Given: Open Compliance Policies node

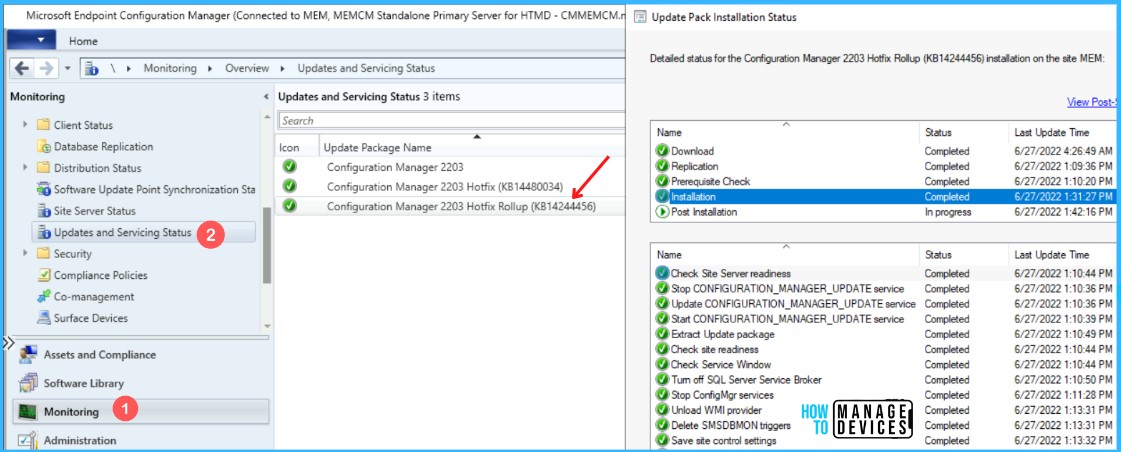Looking at the screenshot, I should point(101,275).
